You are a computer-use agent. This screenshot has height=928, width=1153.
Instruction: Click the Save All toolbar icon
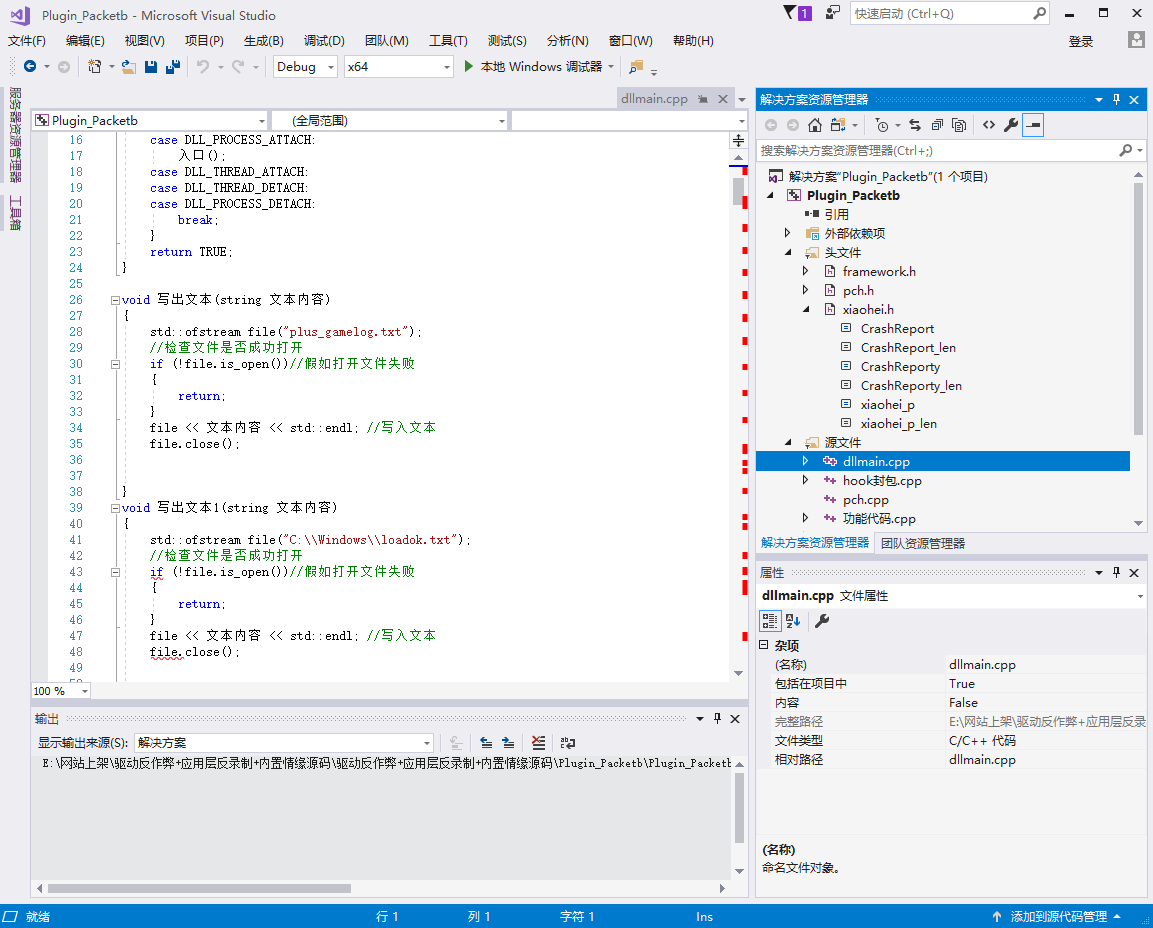172,67
